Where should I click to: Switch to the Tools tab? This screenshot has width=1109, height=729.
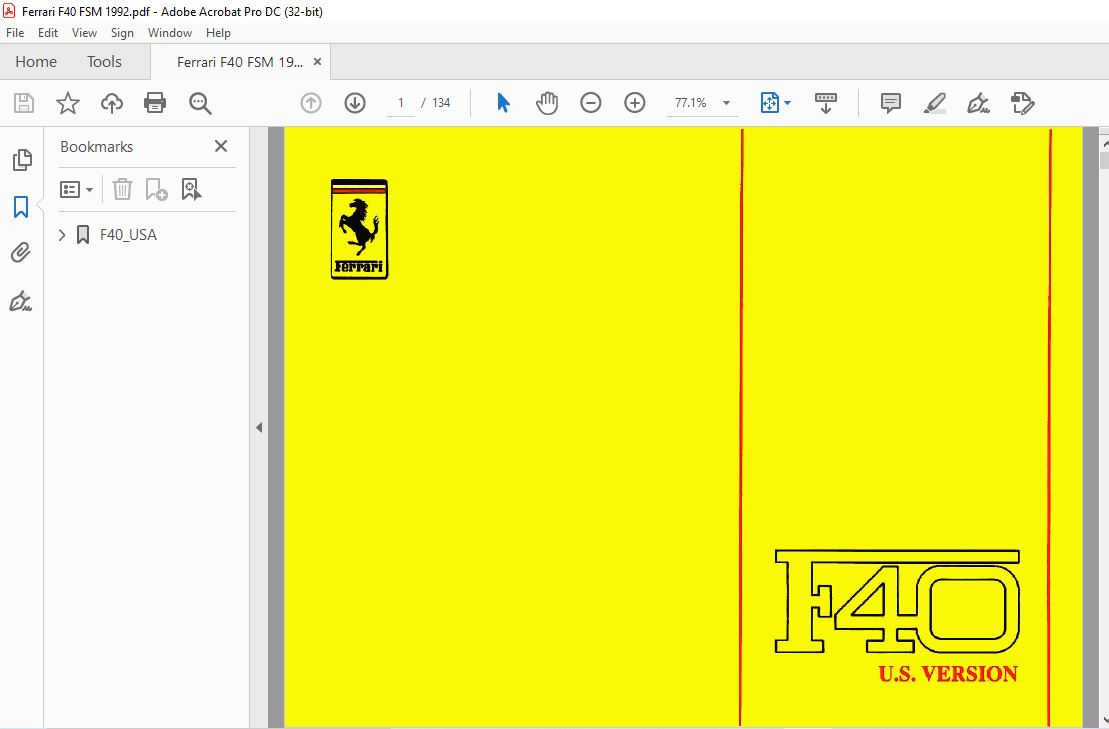[x=104, y=62]
